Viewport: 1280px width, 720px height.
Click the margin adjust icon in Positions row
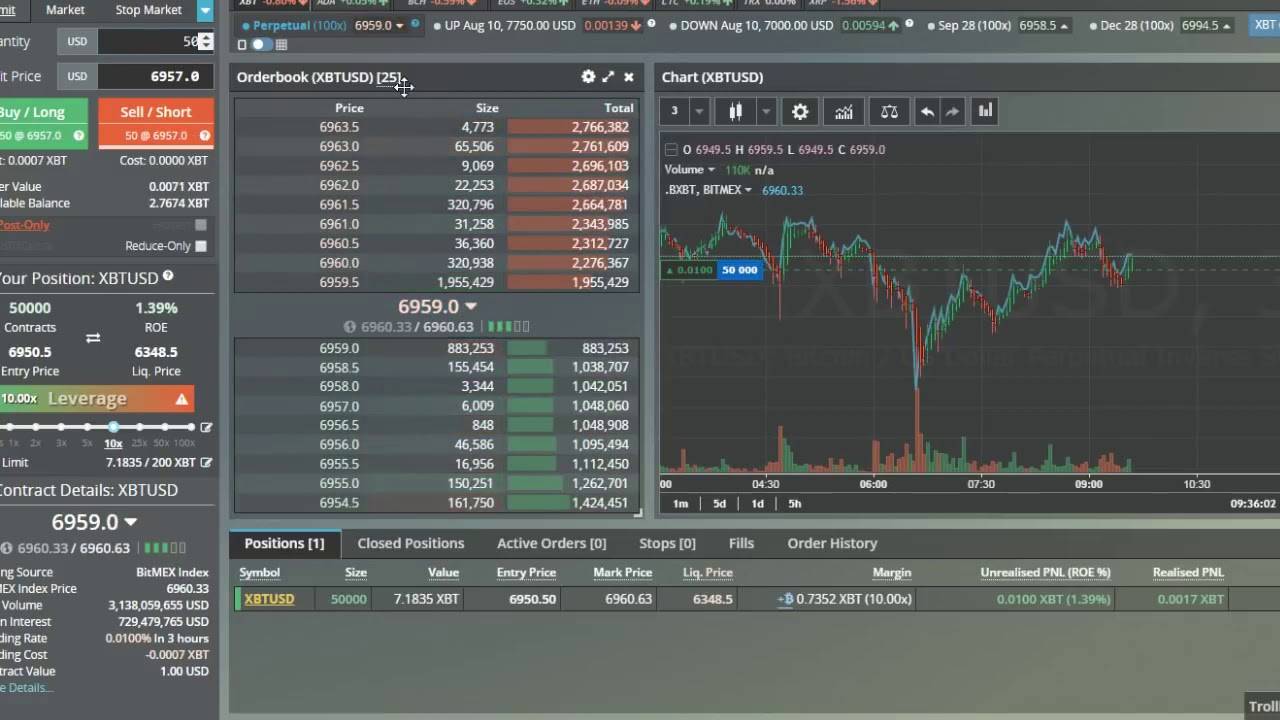[x=785, y=599]
